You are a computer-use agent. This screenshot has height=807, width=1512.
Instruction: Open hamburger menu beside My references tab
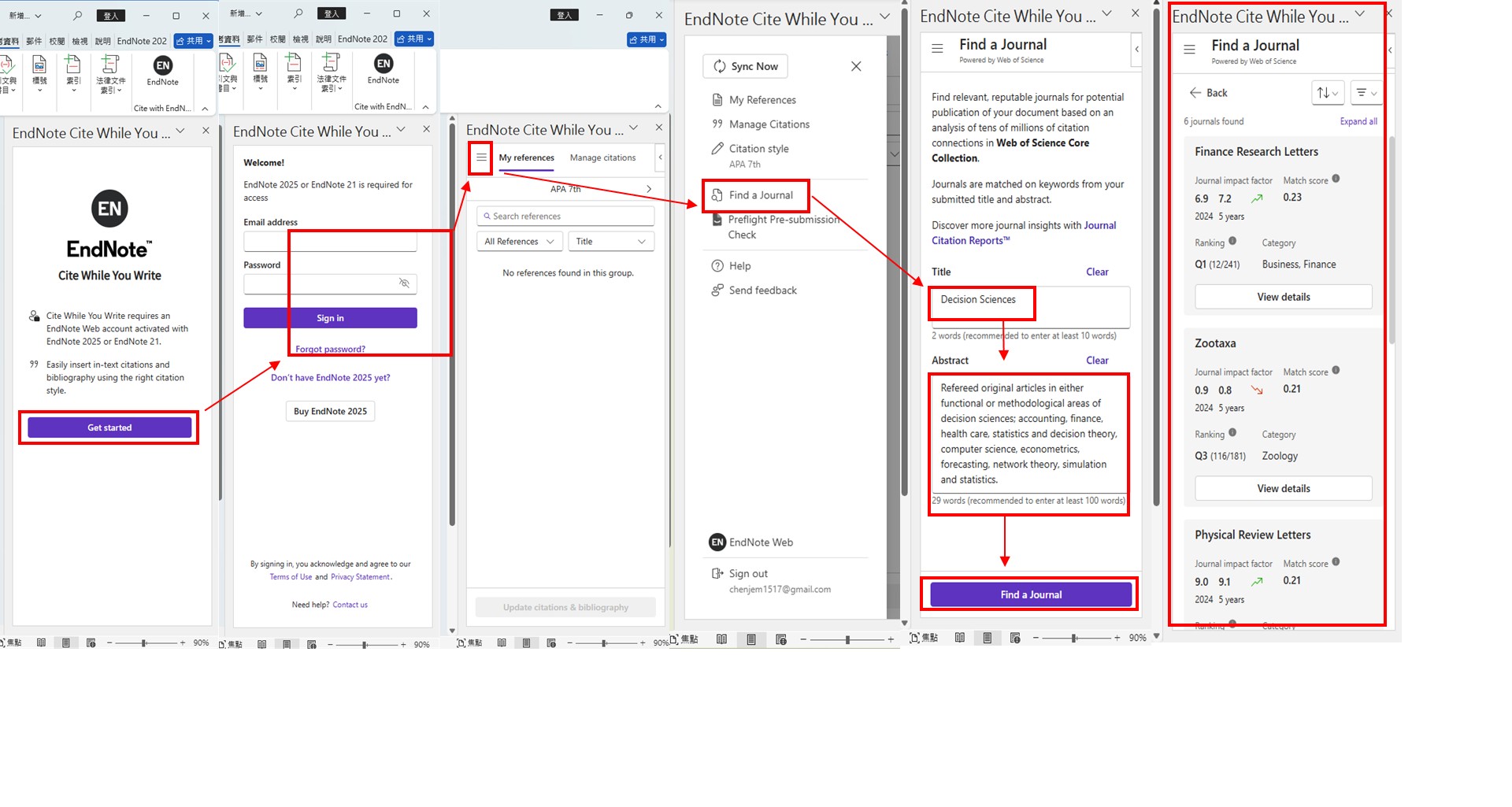tap(481, 157)
